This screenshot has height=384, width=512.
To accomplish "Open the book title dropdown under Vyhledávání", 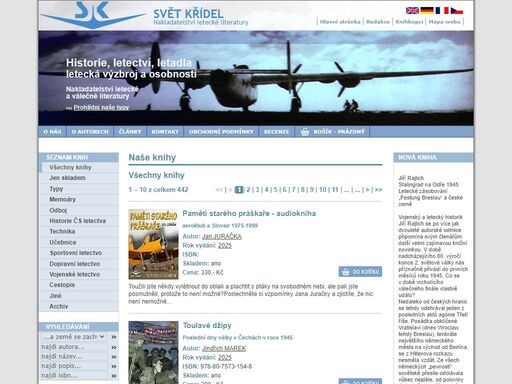I will click(74, 337).
